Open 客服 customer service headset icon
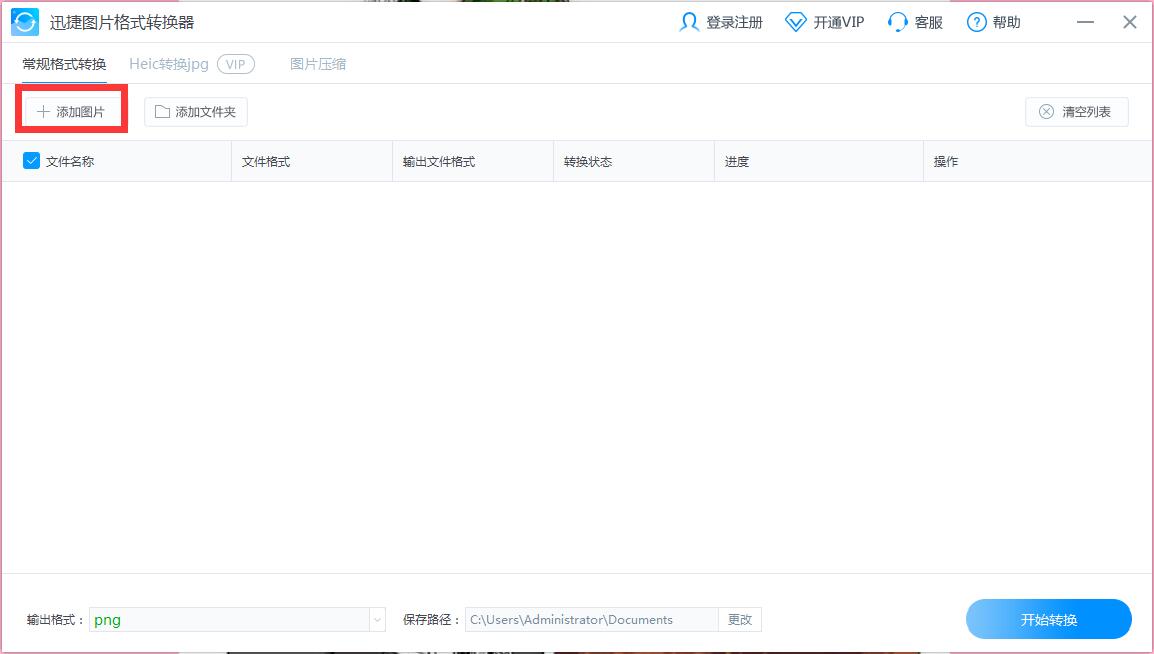 (x=897, y=21)
